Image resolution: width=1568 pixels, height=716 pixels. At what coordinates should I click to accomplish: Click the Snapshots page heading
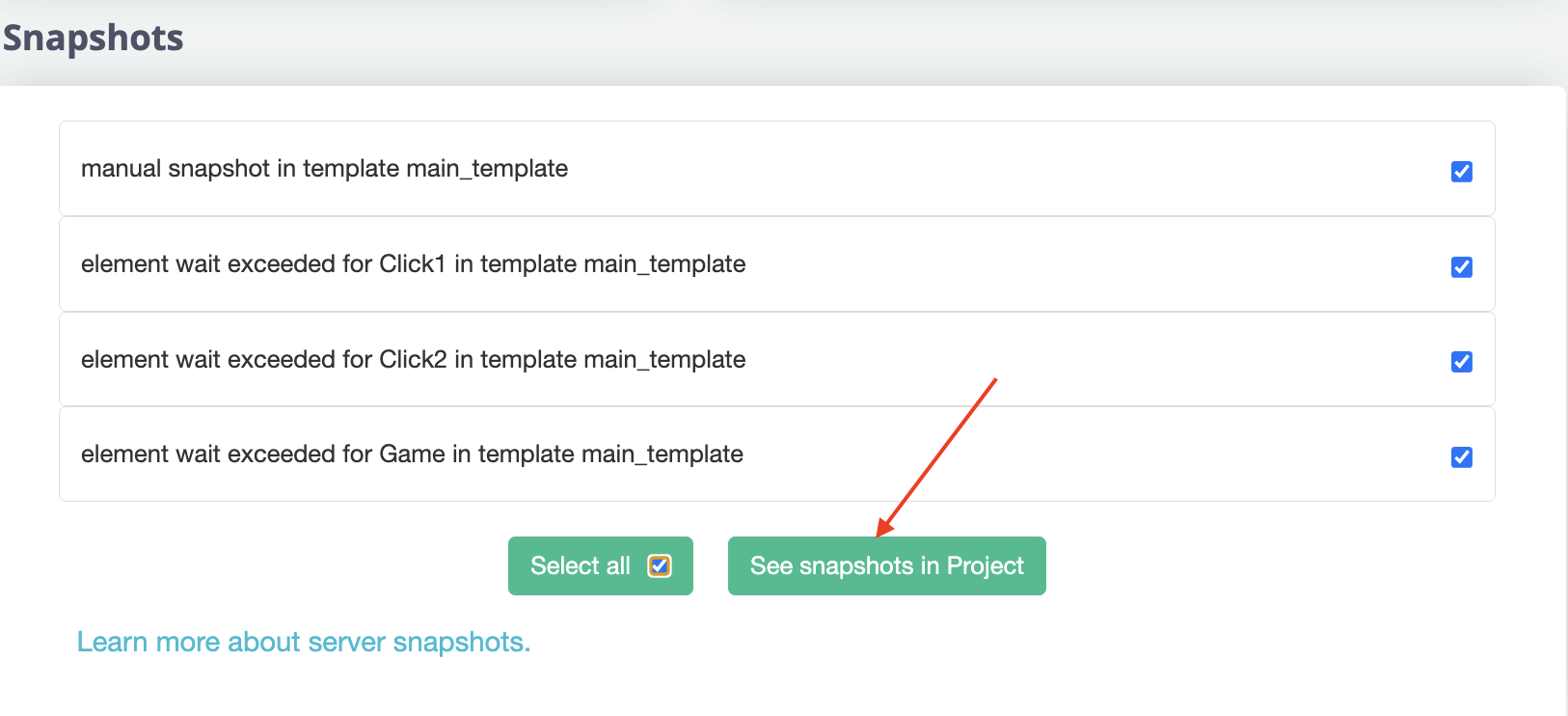pyautogui.click(x=94, y=39)
